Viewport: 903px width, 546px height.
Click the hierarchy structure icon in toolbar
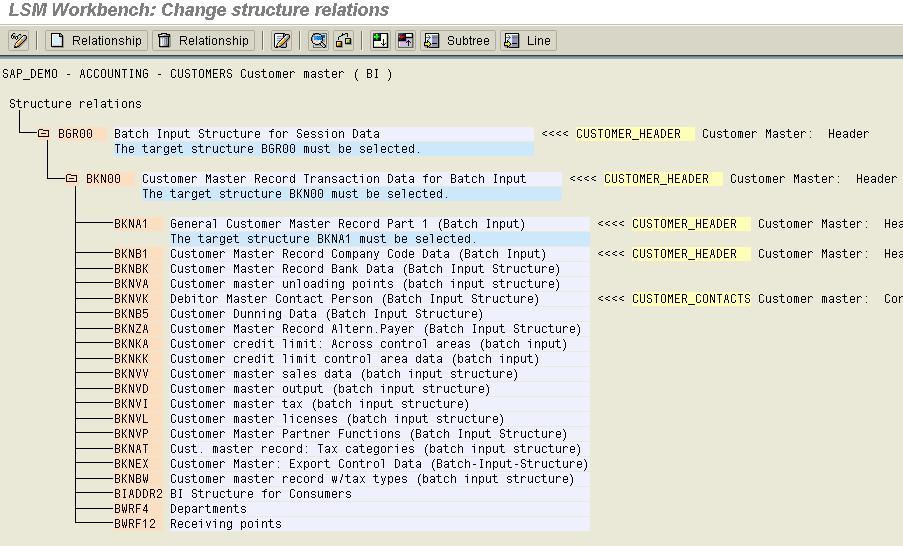click(x=344, y=41)
